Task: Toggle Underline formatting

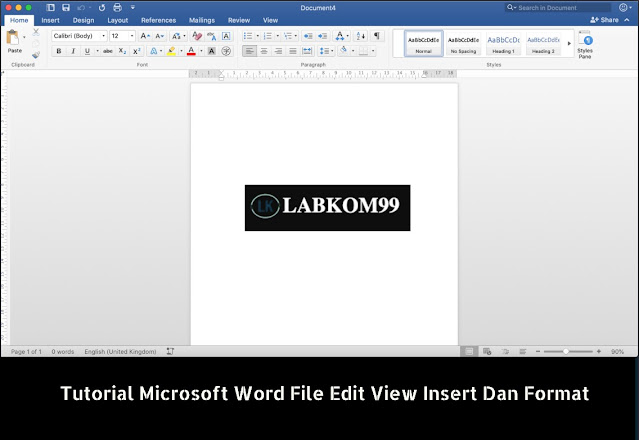Action: click(87, 51)
